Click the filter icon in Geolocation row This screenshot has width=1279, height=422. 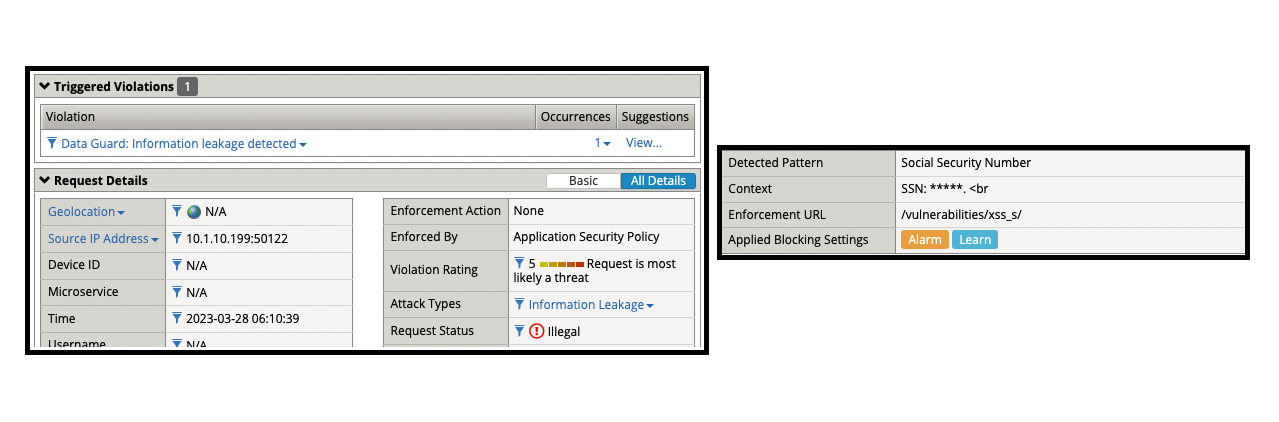tap(177, 211)
